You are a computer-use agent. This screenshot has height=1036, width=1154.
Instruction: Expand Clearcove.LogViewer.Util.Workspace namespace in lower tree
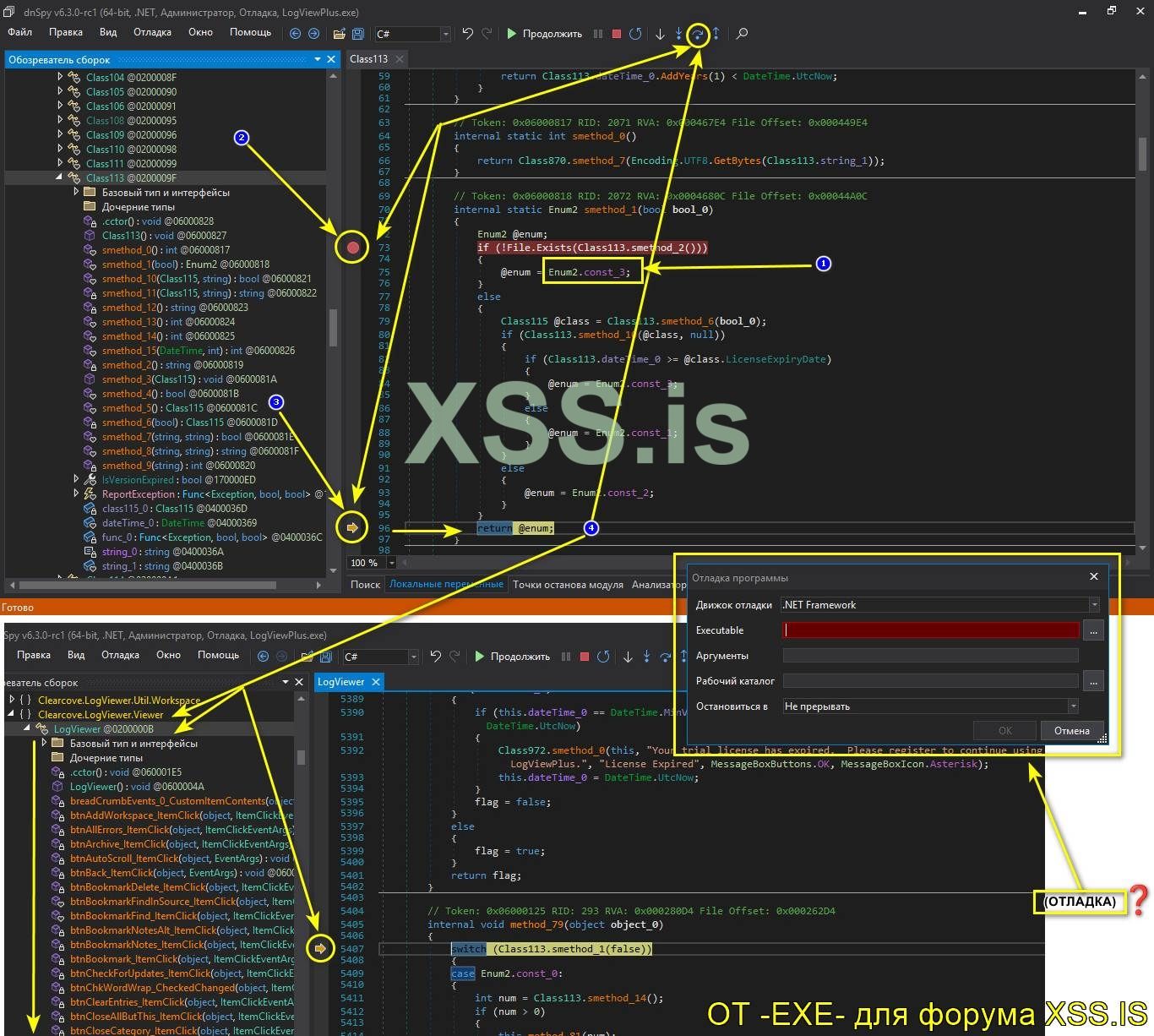[12, 700]
